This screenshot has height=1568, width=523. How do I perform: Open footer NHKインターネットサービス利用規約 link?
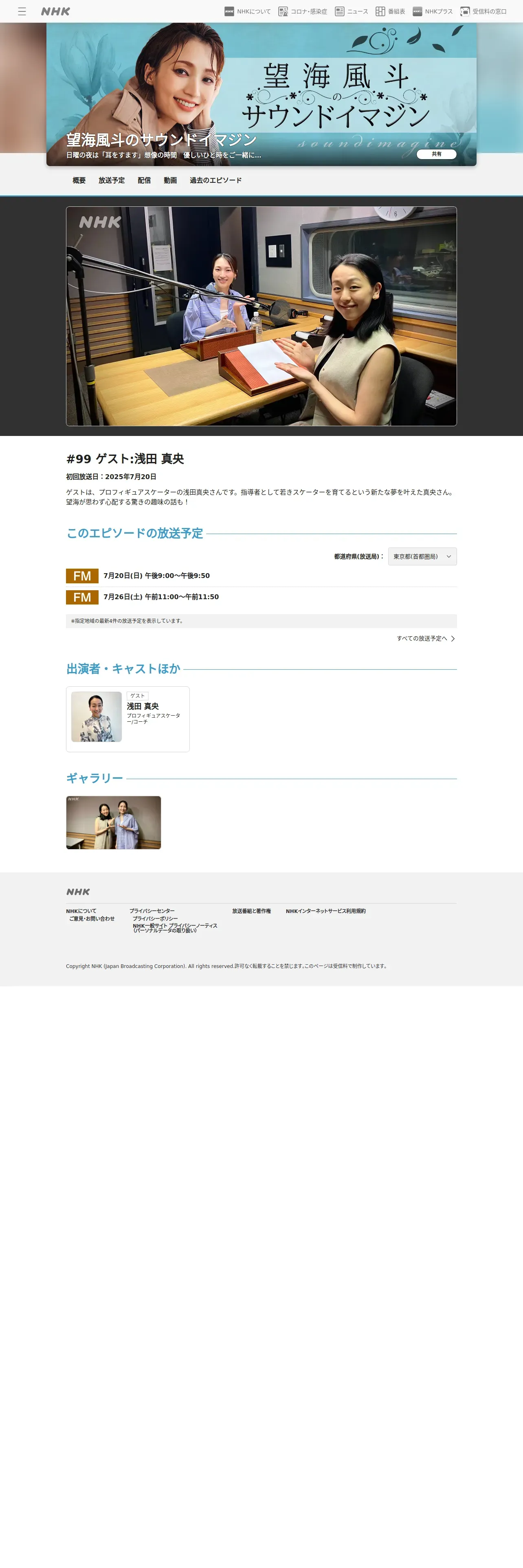326,911
